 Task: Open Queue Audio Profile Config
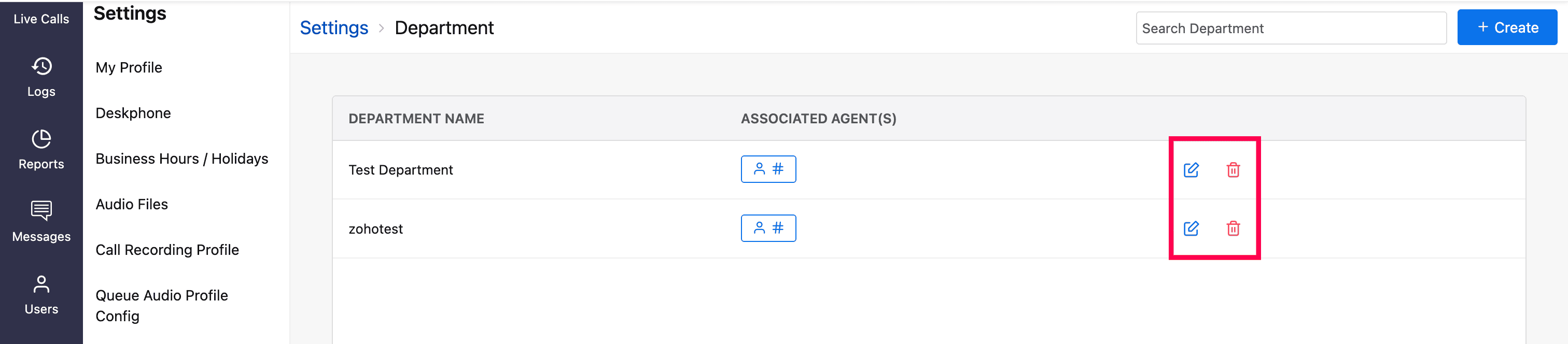[x=161, y=305]
